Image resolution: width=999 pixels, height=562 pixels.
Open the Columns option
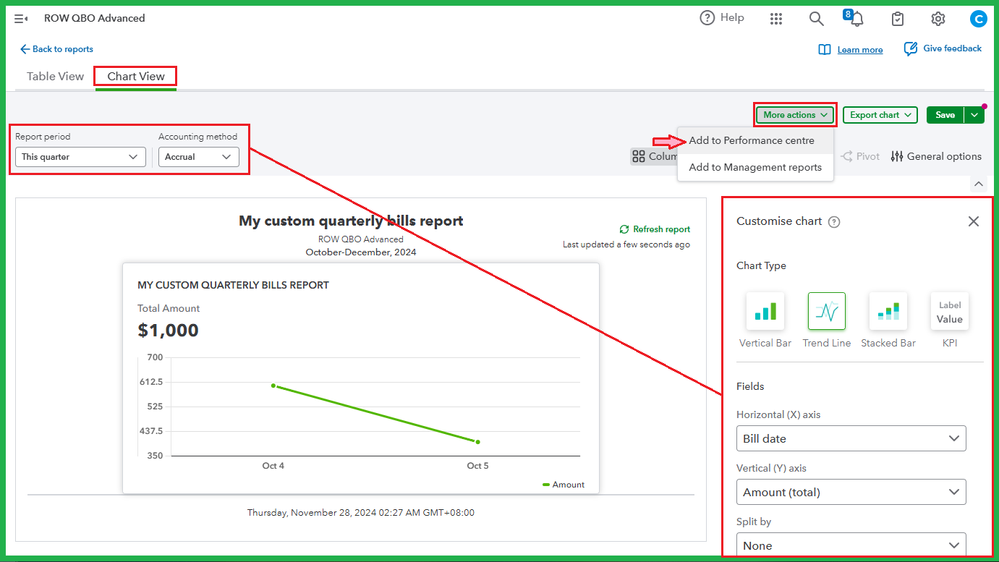[654, 156]
